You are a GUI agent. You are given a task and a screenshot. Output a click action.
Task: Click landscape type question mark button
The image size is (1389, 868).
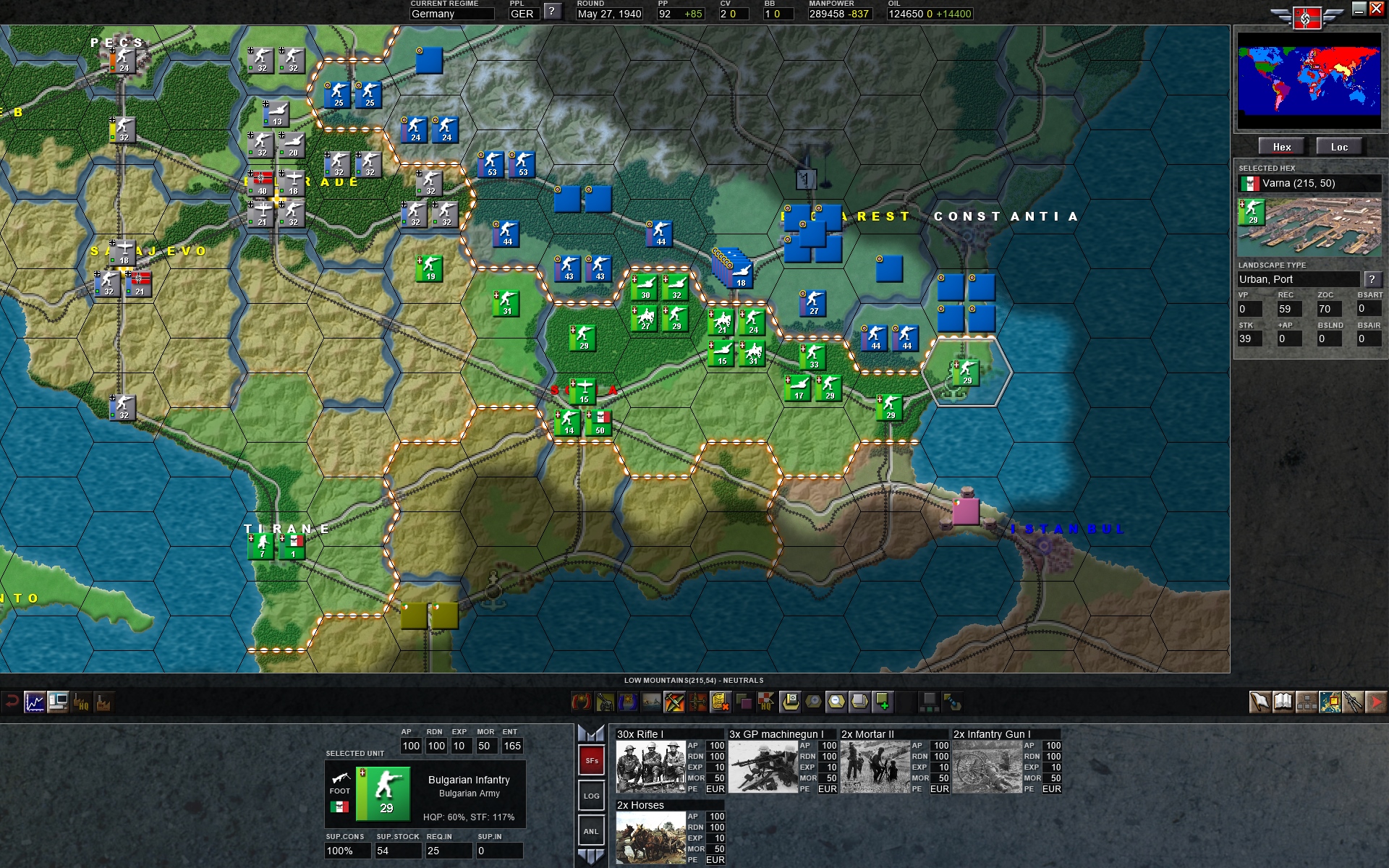click(x=1372, y=279)
